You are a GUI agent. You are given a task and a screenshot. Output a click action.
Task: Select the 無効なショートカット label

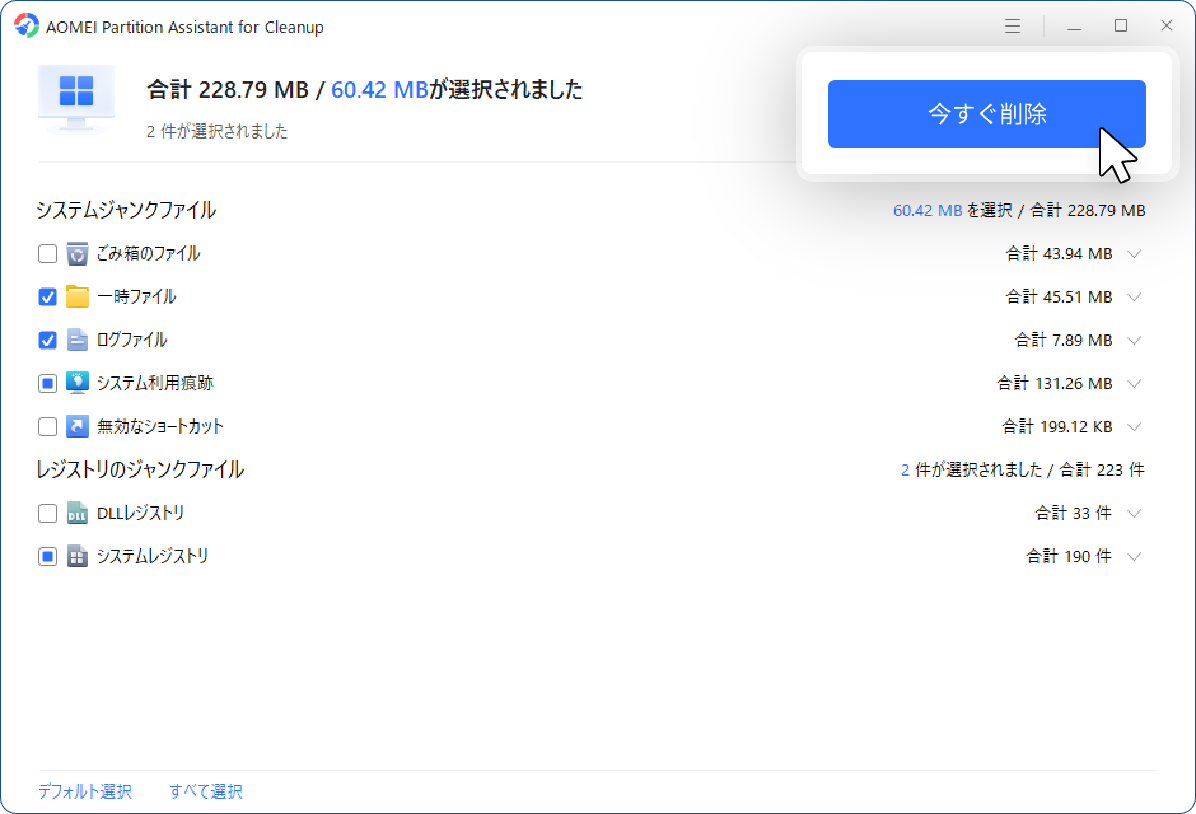160,426
